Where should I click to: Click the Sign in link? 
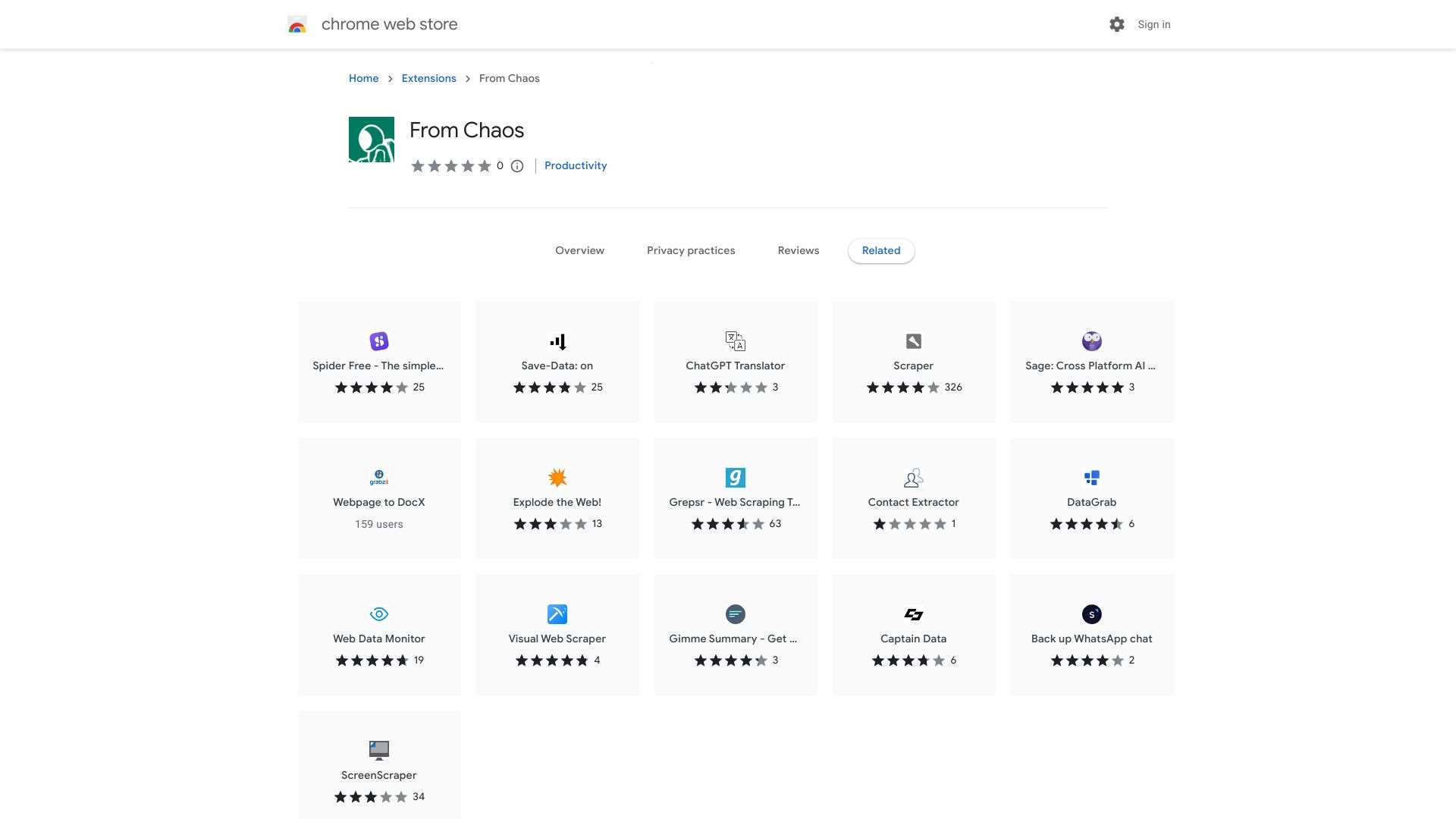[x=1153, y=25]
